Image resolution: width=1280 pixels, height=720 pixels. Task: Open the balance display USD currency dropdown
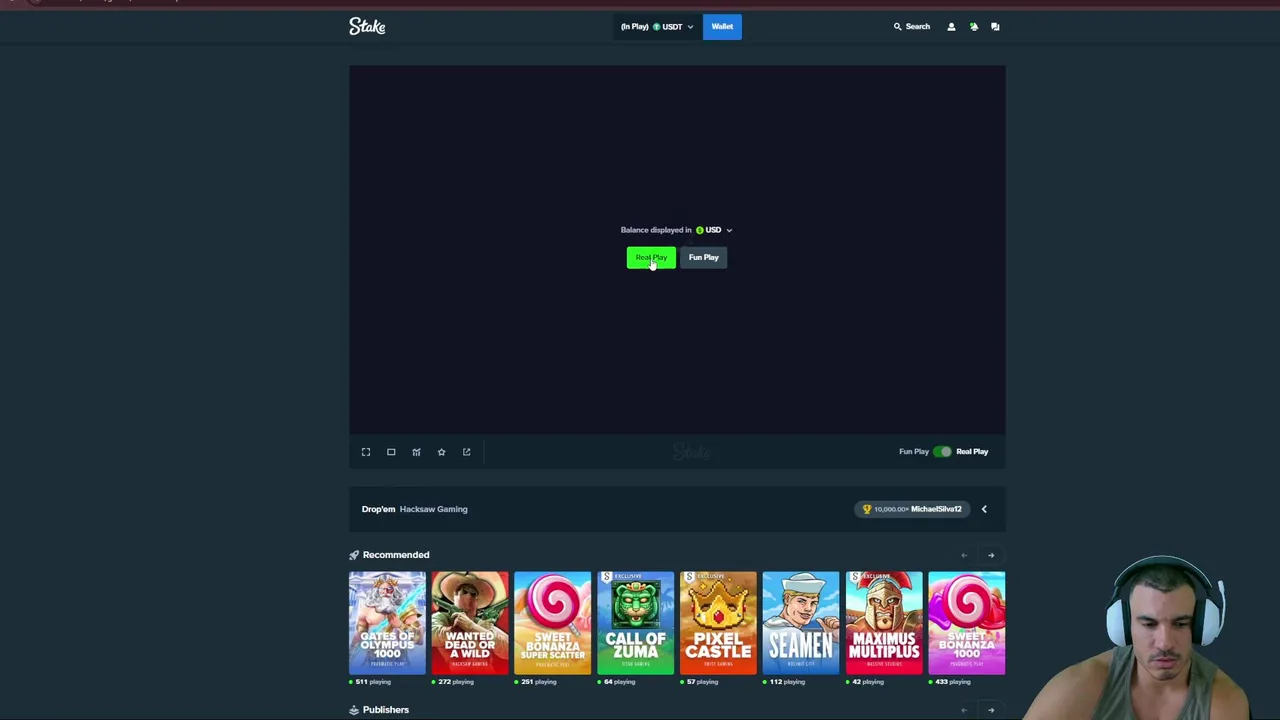[714, 230]
